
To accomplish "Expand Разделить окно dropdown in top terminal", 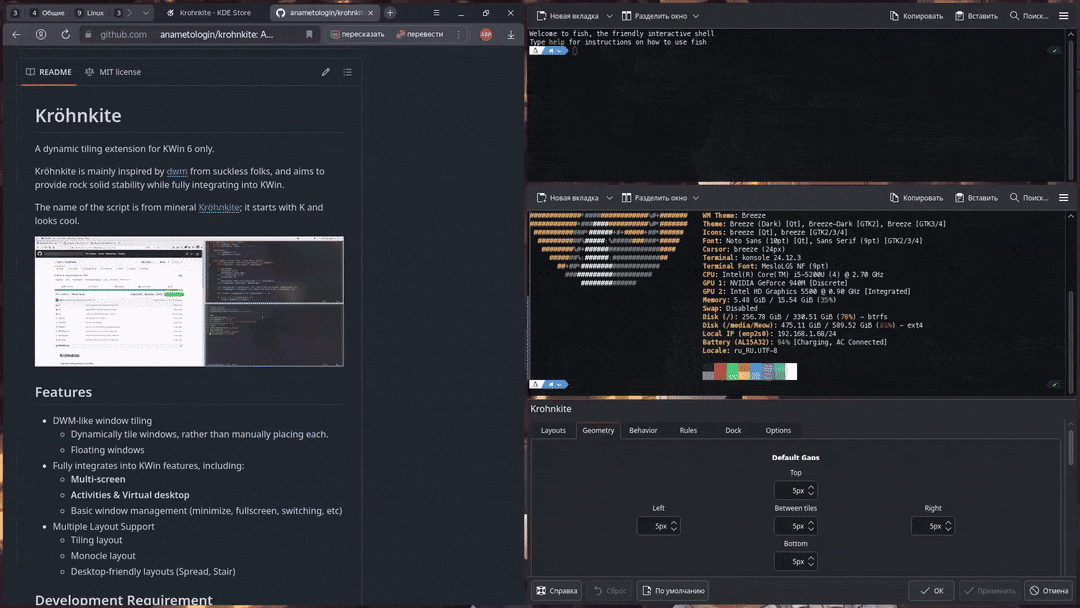I will 660,17.
